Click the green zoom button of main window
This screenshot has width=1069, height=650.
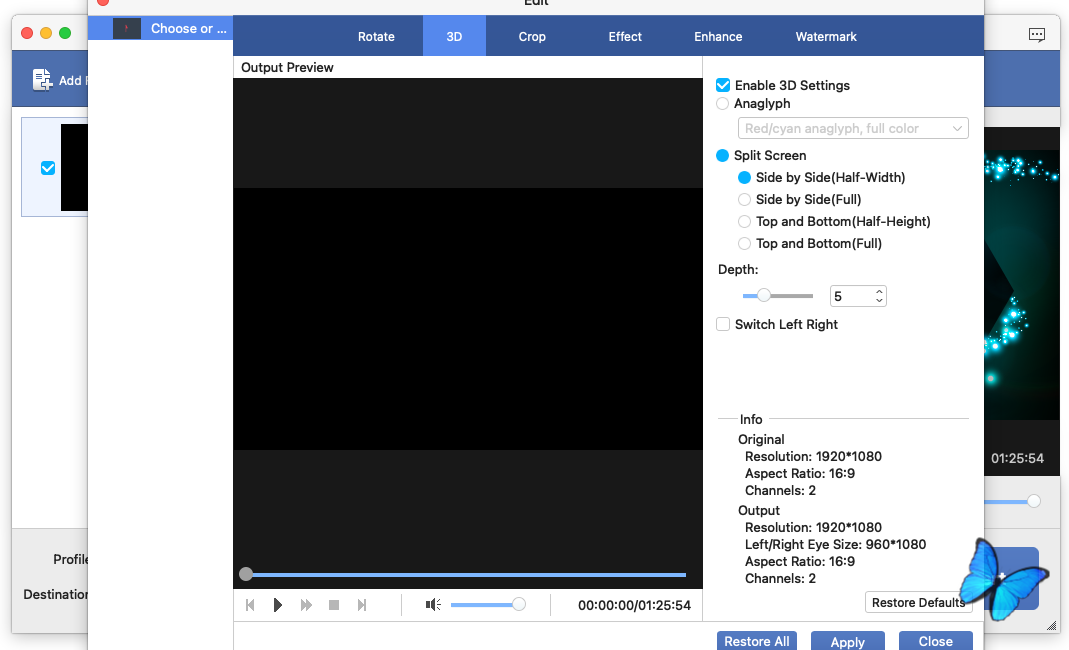coord(65,33)
